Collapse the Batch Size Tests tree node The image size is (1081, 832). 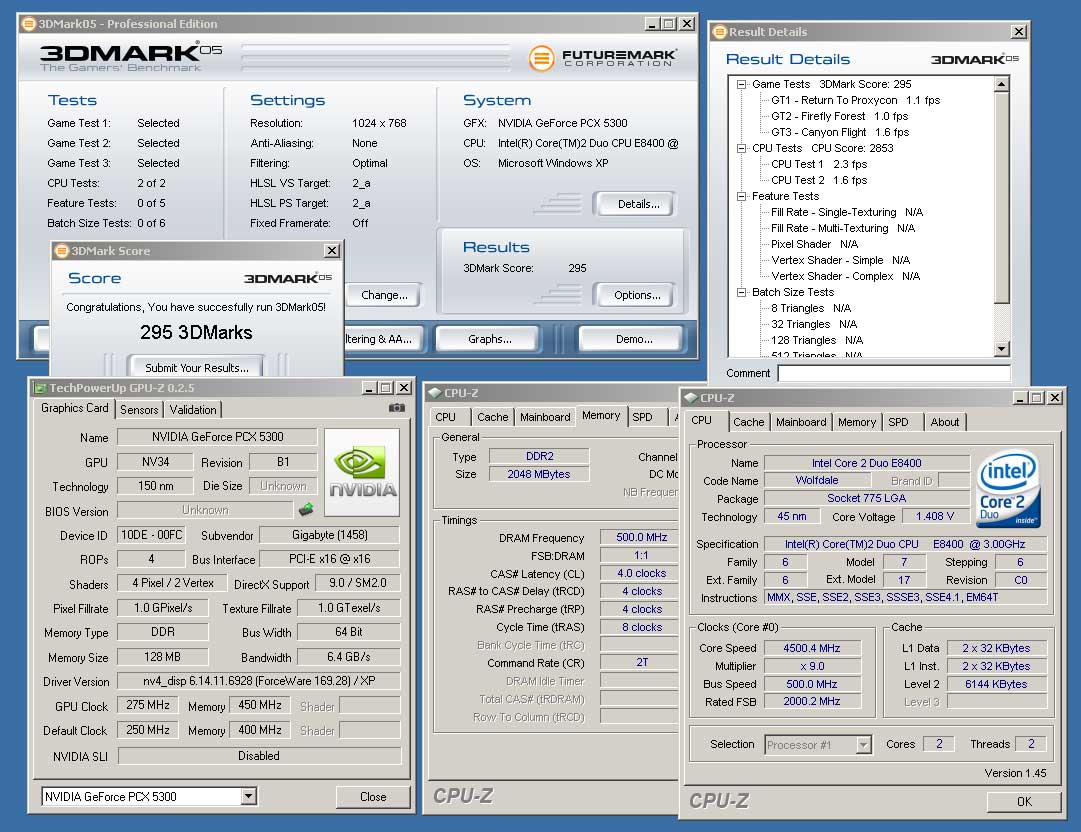click(x=742, y=292)
